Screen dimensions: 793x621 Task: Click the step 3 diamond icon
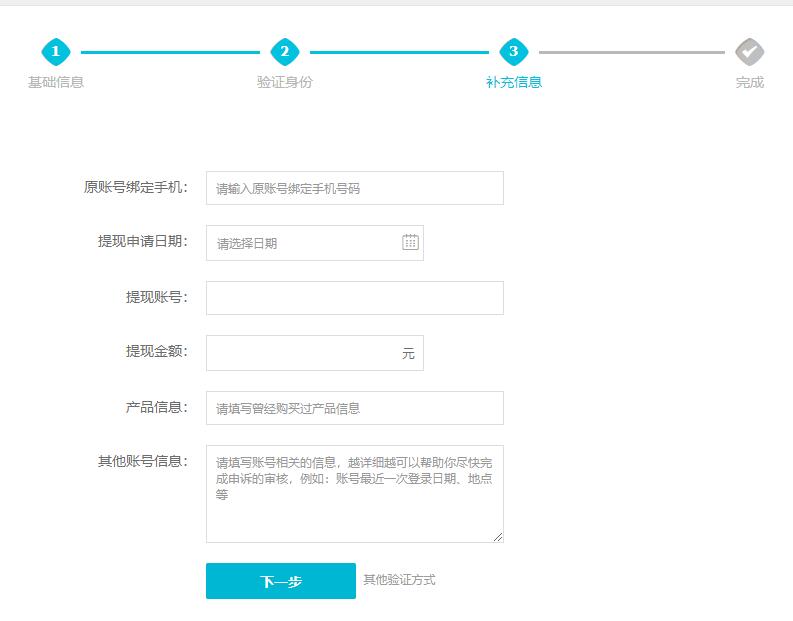(514, 51)
